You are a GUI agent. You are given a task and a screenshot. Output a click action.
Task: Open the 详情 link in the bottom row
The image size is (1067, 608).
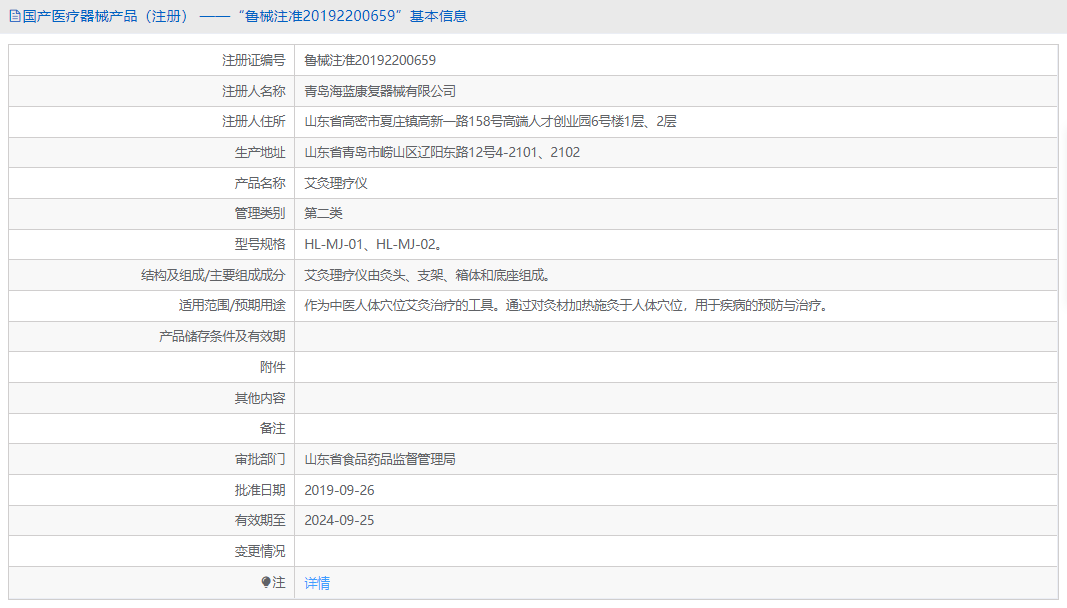click(315, 582)
